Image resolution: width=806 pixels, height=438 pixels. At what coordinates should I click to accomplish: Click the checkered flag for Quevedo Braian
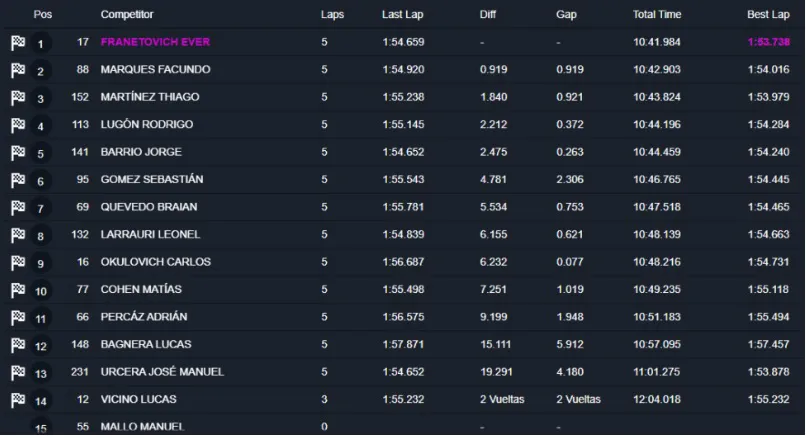(x=17, y=208)
